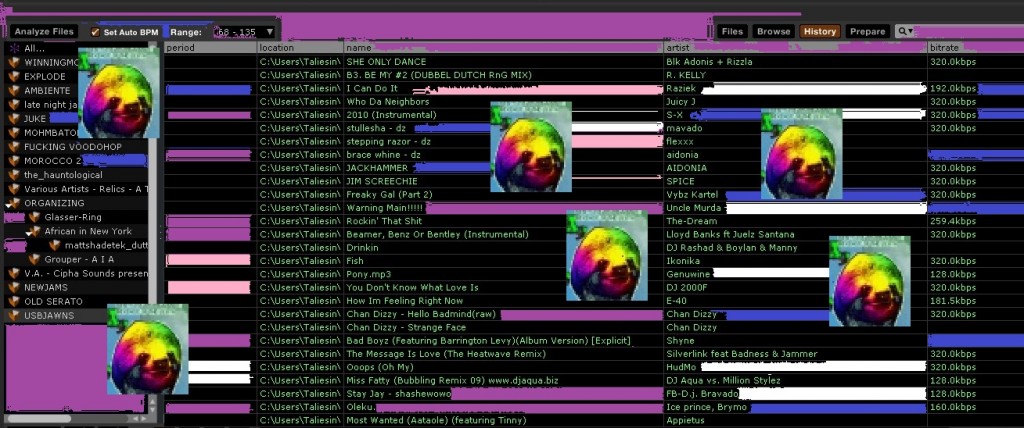Image resolution: width=1024 pixels, height=428 pixels.
Task: Sort by the bitrate column header
Action: (976, 48)
